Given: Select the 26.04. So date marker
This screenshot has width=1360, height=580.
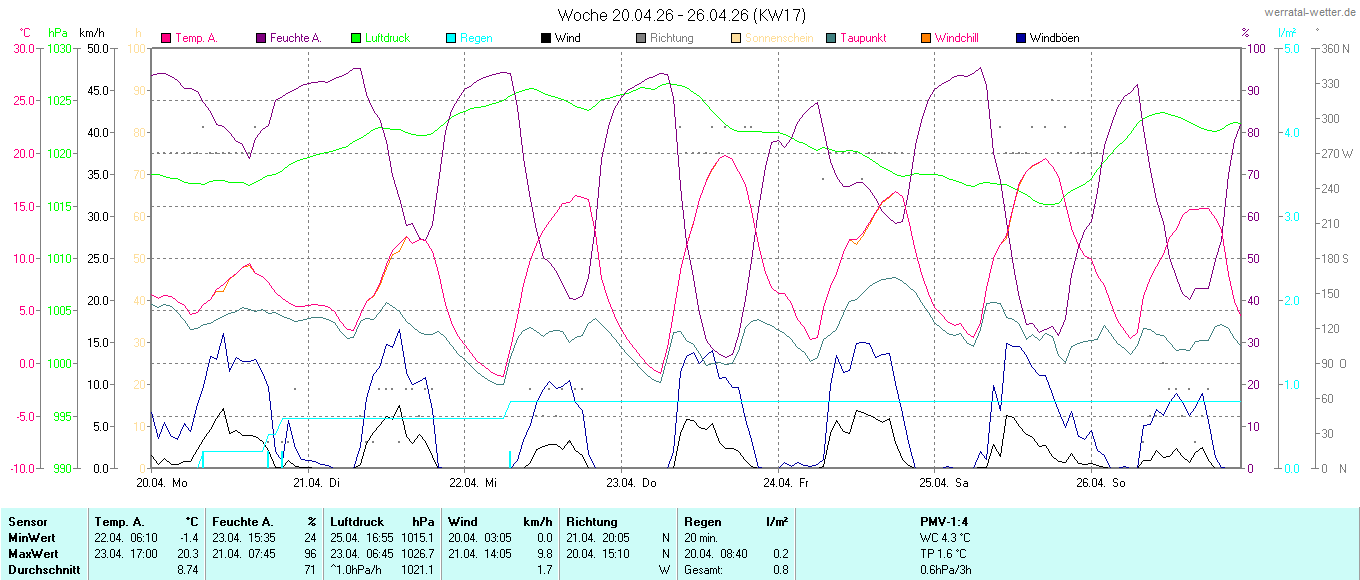Looking at the screenshot, I should pos(1100,483).
